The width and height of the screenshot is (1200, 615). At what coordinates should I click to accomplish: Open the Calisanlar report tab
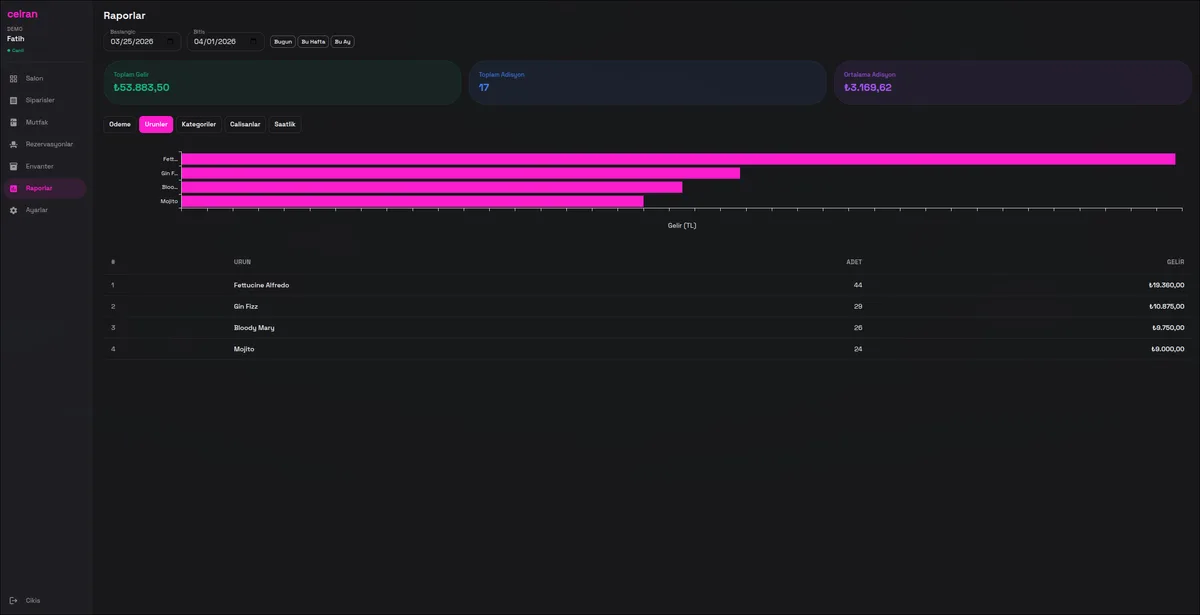pyautogui.click(x=245, y=125)
